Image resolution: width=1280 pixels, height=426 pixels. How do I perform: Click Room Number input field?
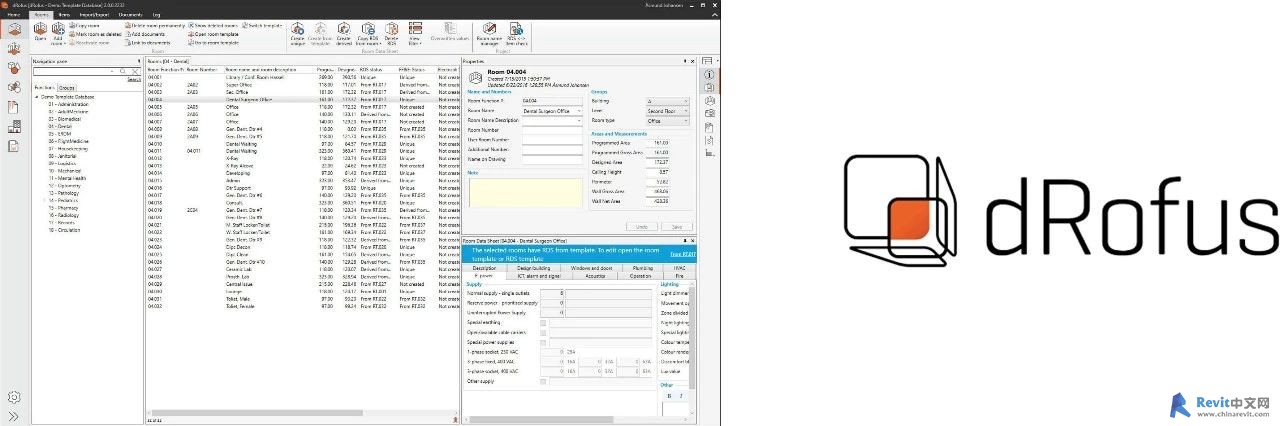[552, 130]
